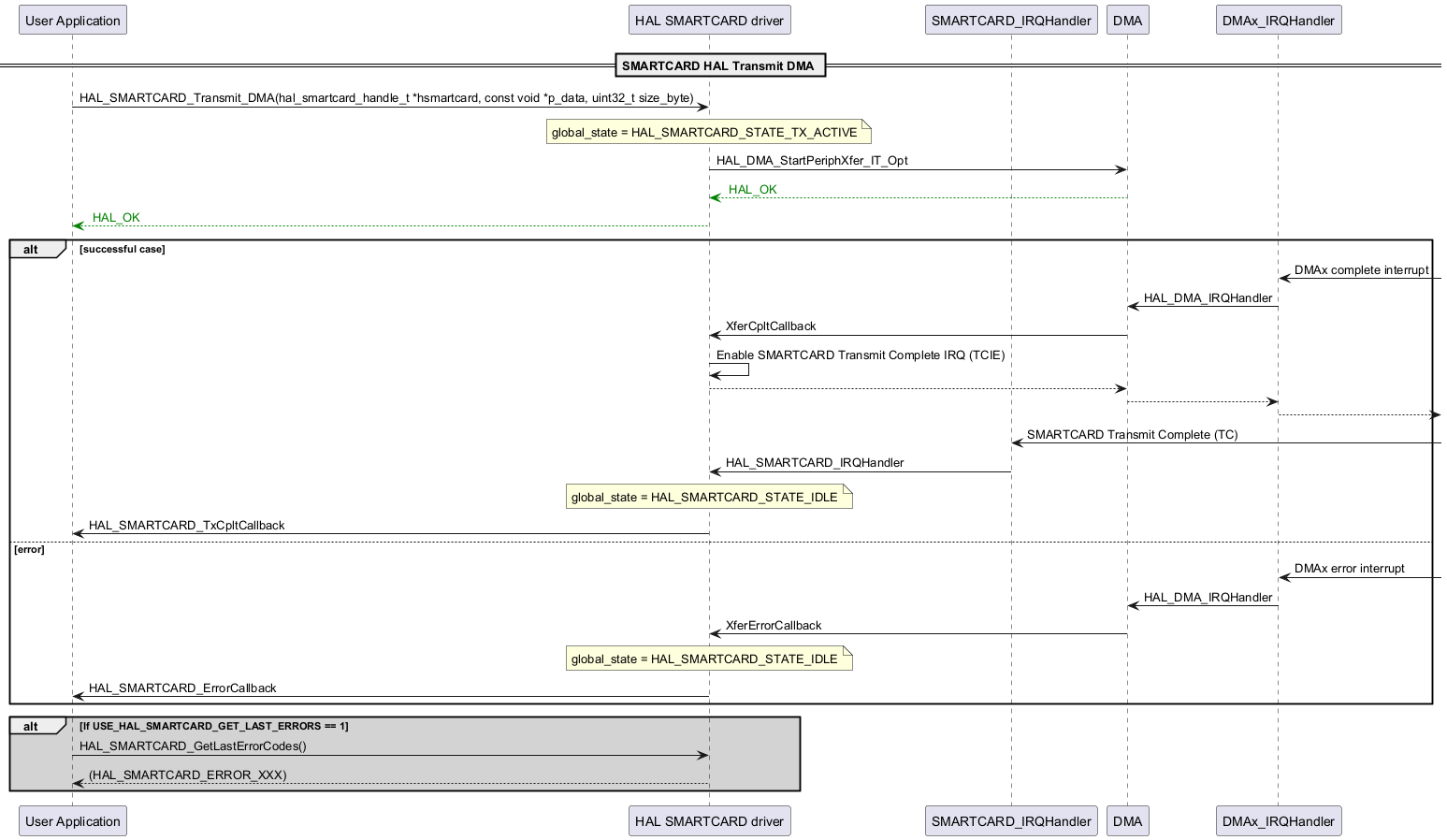Select the DMAx complete interrupt label
Image resolution: width=1447 pixels, height=840 pixels.
point(1361,270)
